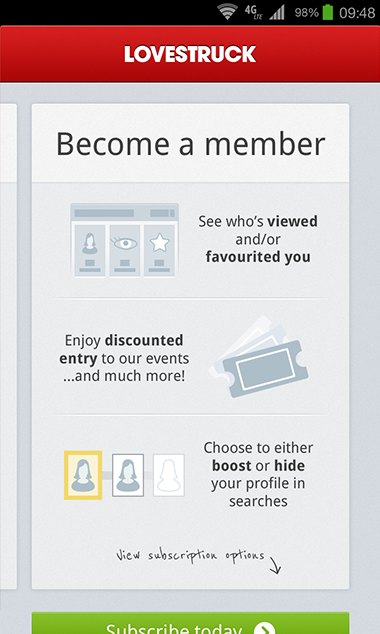The width and height of the screenshot is (380, 634).
Task: Click the Subscribe today green button
Action: tap(190, 623)
